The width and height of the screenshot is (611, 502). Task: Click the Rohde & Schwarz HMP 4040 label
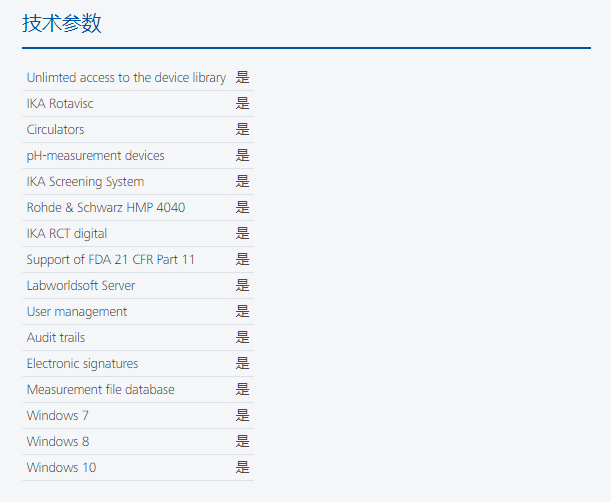[105, 208]
